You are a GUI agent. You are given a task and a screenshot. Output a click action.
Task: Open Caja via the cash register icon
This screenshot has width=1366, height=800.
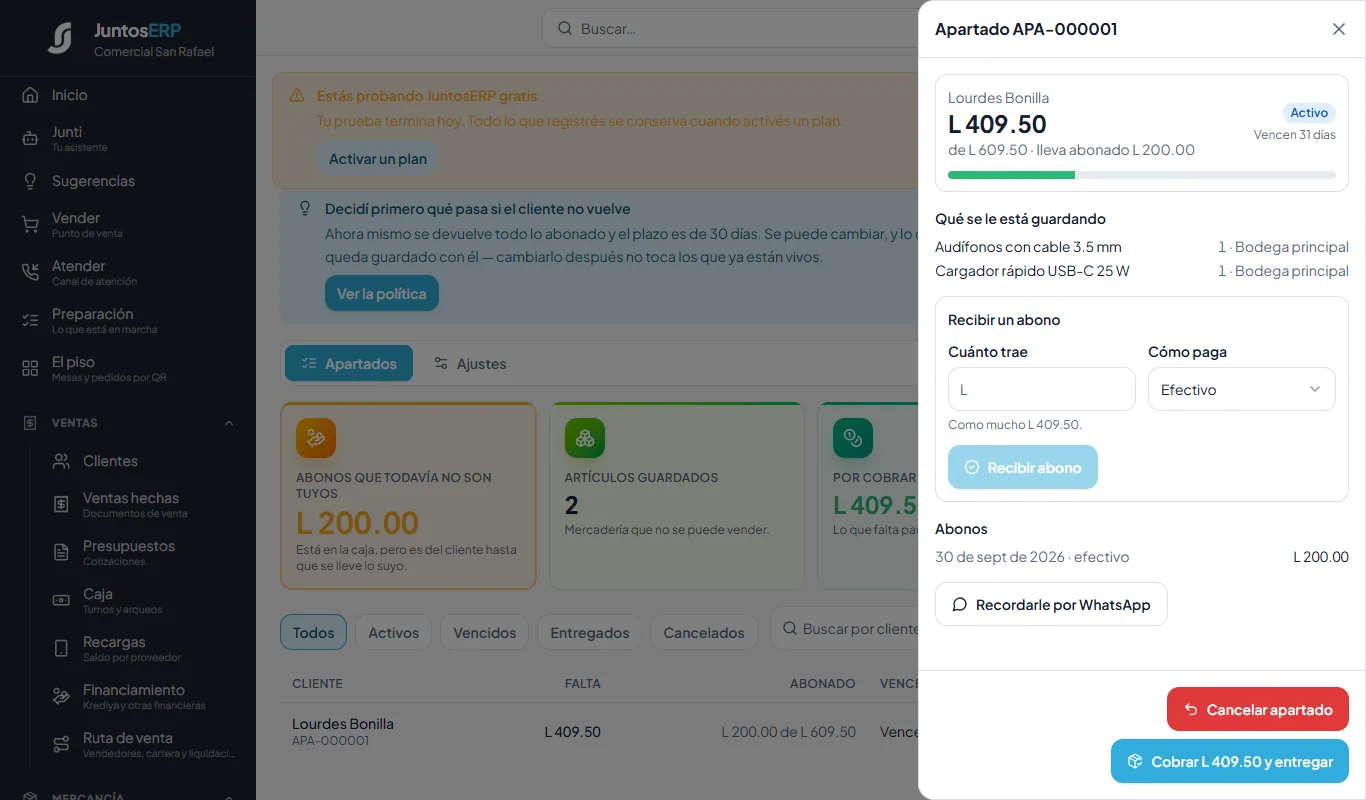click(61, 600)
